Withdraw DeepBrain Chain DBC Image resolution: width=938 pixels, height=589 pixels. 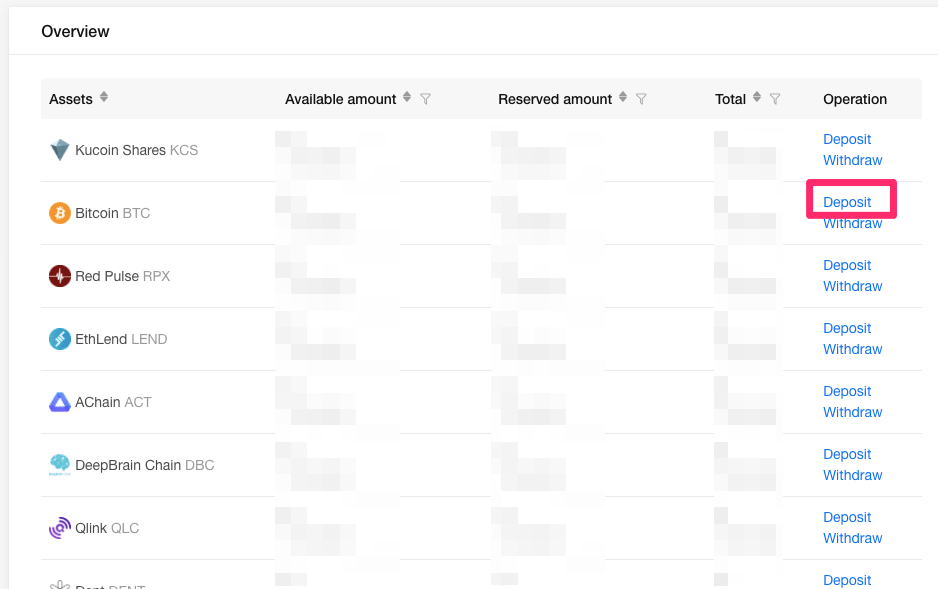tap(852, 475)
